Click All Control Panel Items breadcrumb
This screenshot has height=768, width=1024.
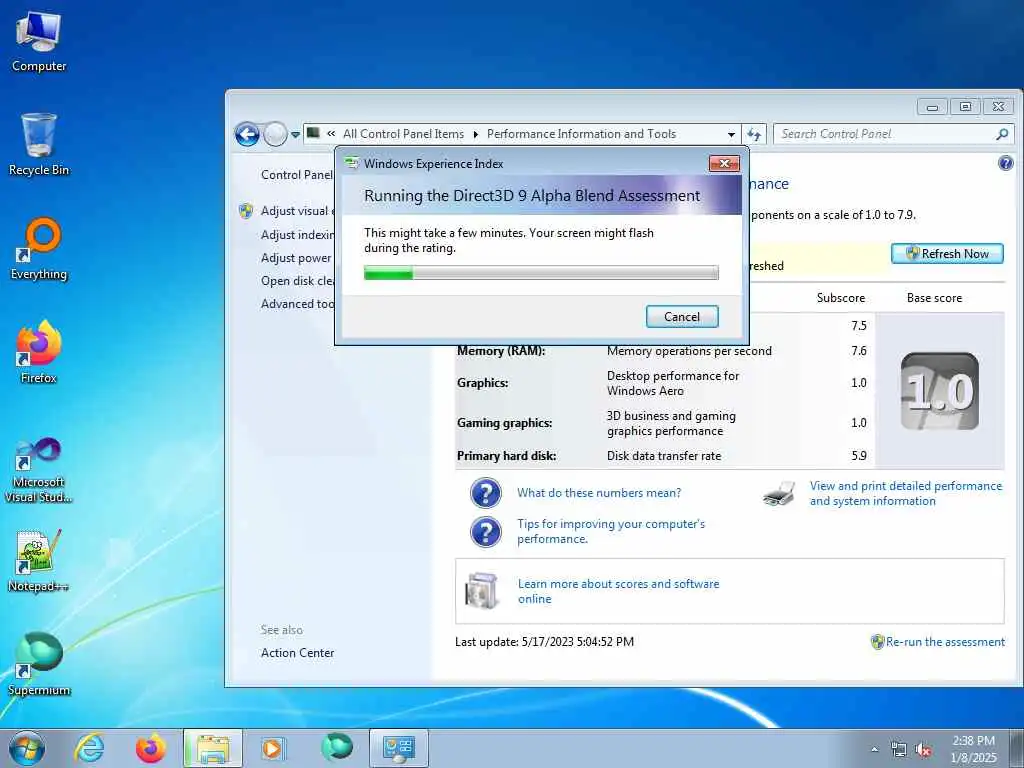pyautogui.click(x=404, y=134)
